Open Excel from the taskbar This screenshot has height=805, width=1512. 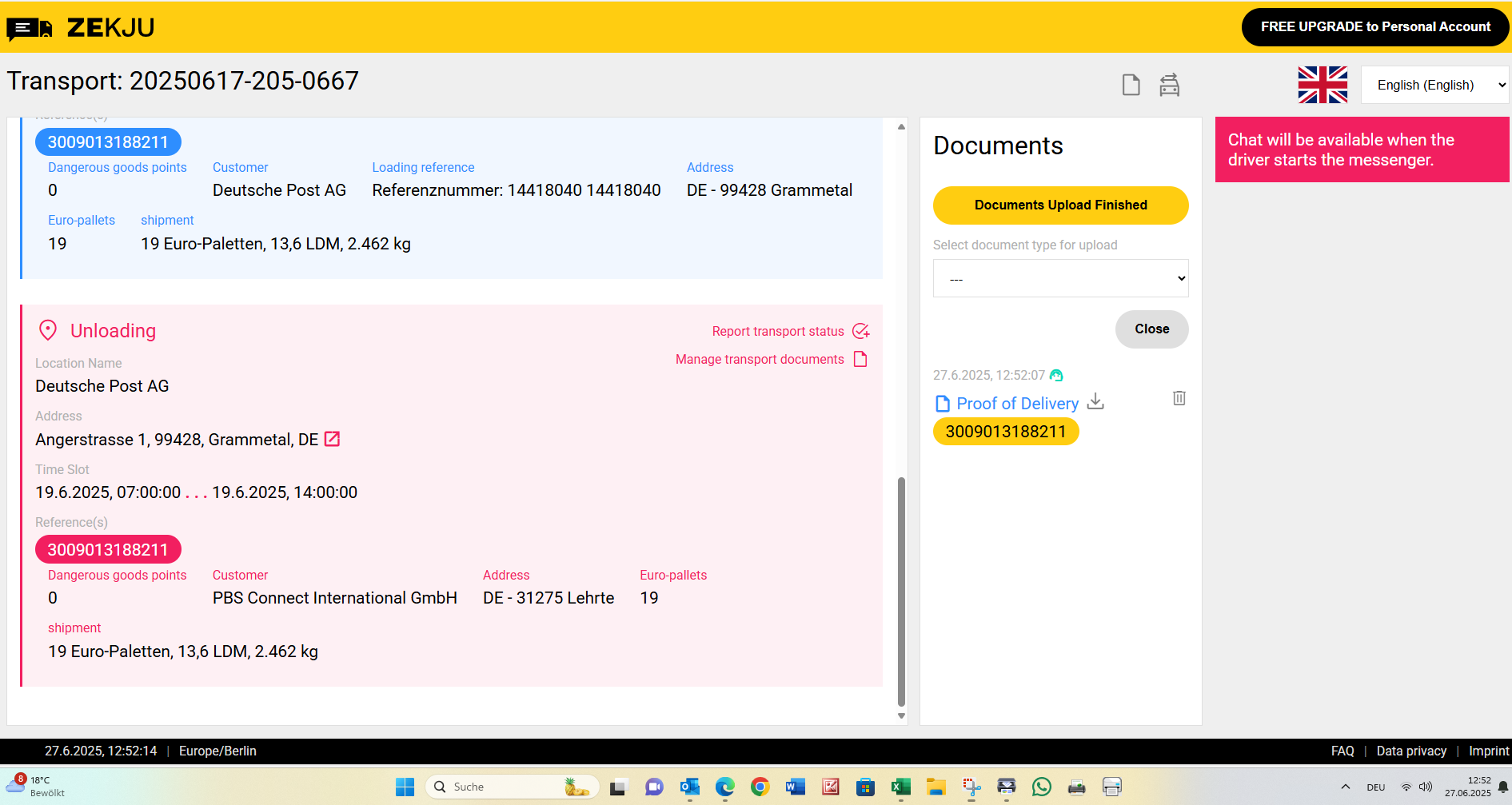(901, 787)
